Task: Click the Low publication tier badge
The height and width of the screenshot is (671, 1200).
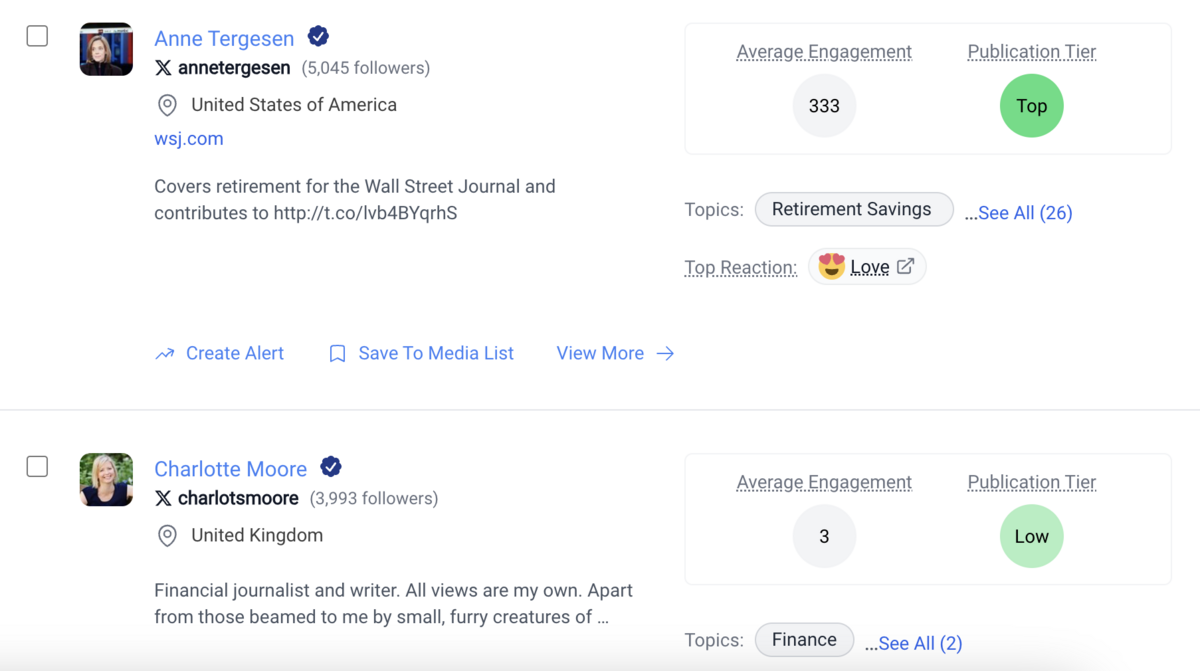Action: tap(1031, 537)
